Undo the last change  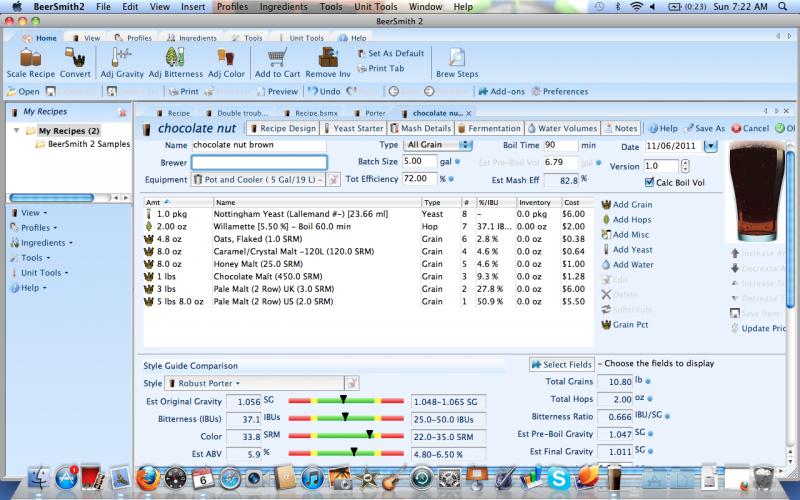324,91
